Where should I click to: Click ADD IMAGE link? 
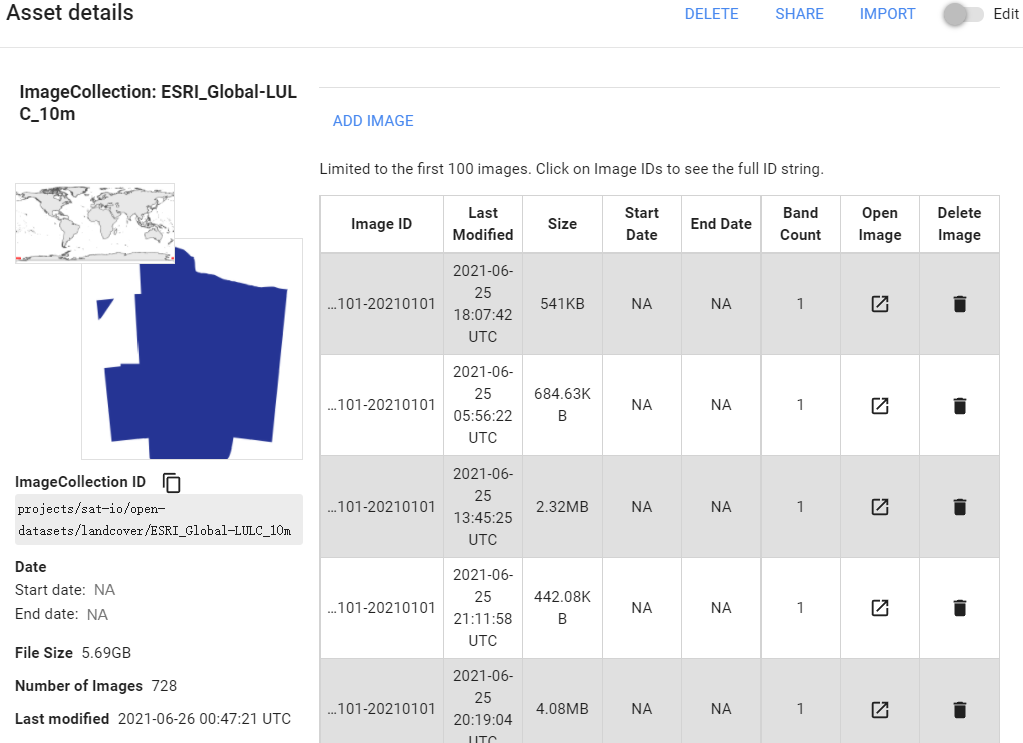(x=373, y=121)
